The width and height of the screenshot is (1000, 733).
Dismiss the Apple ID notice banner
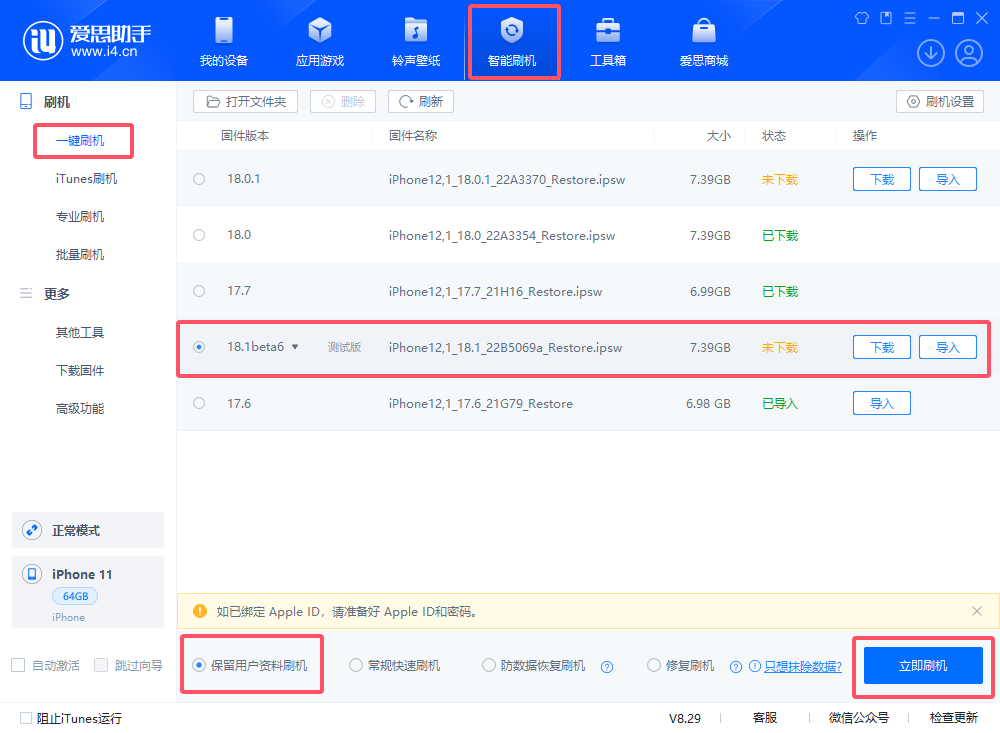coord(977,611)
